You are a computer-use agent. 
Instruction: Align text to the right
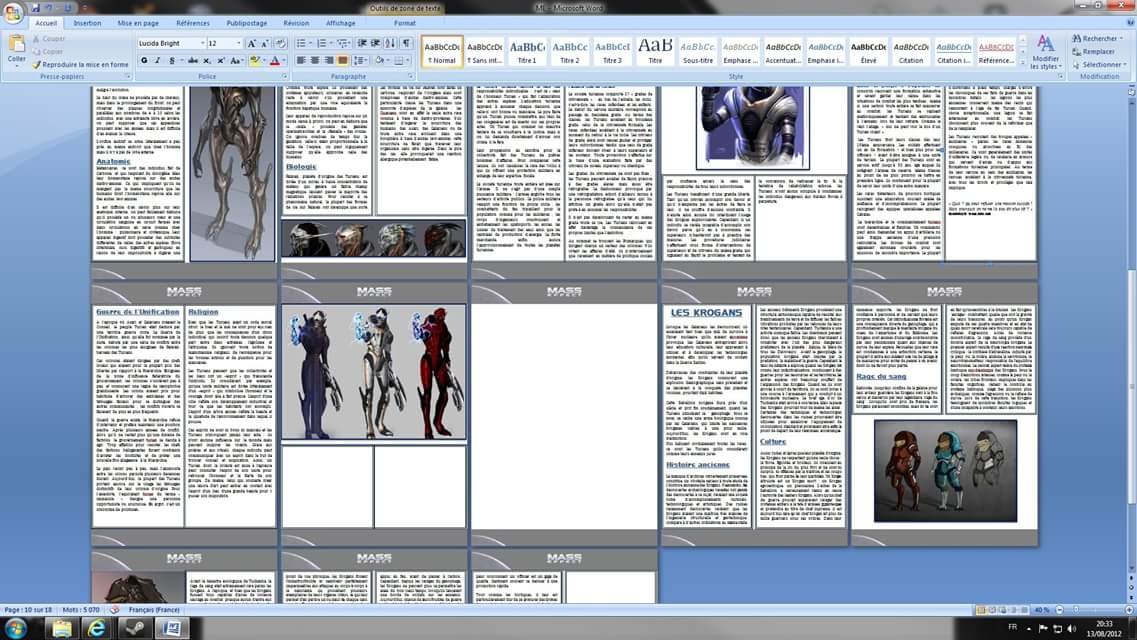328,61
